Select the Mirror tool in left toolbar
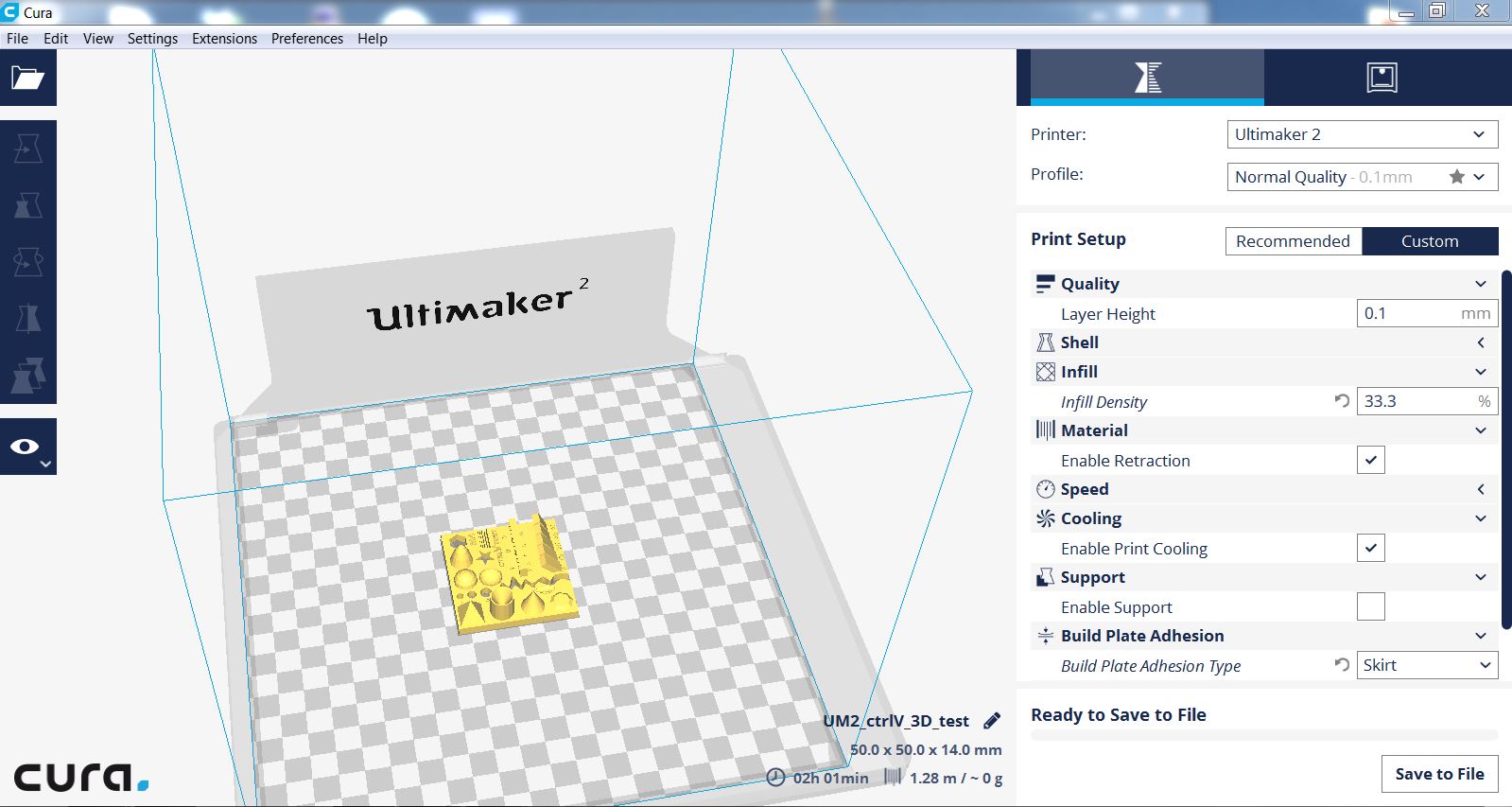This screenshot has width=1512, height=807. tap(27, 319)
